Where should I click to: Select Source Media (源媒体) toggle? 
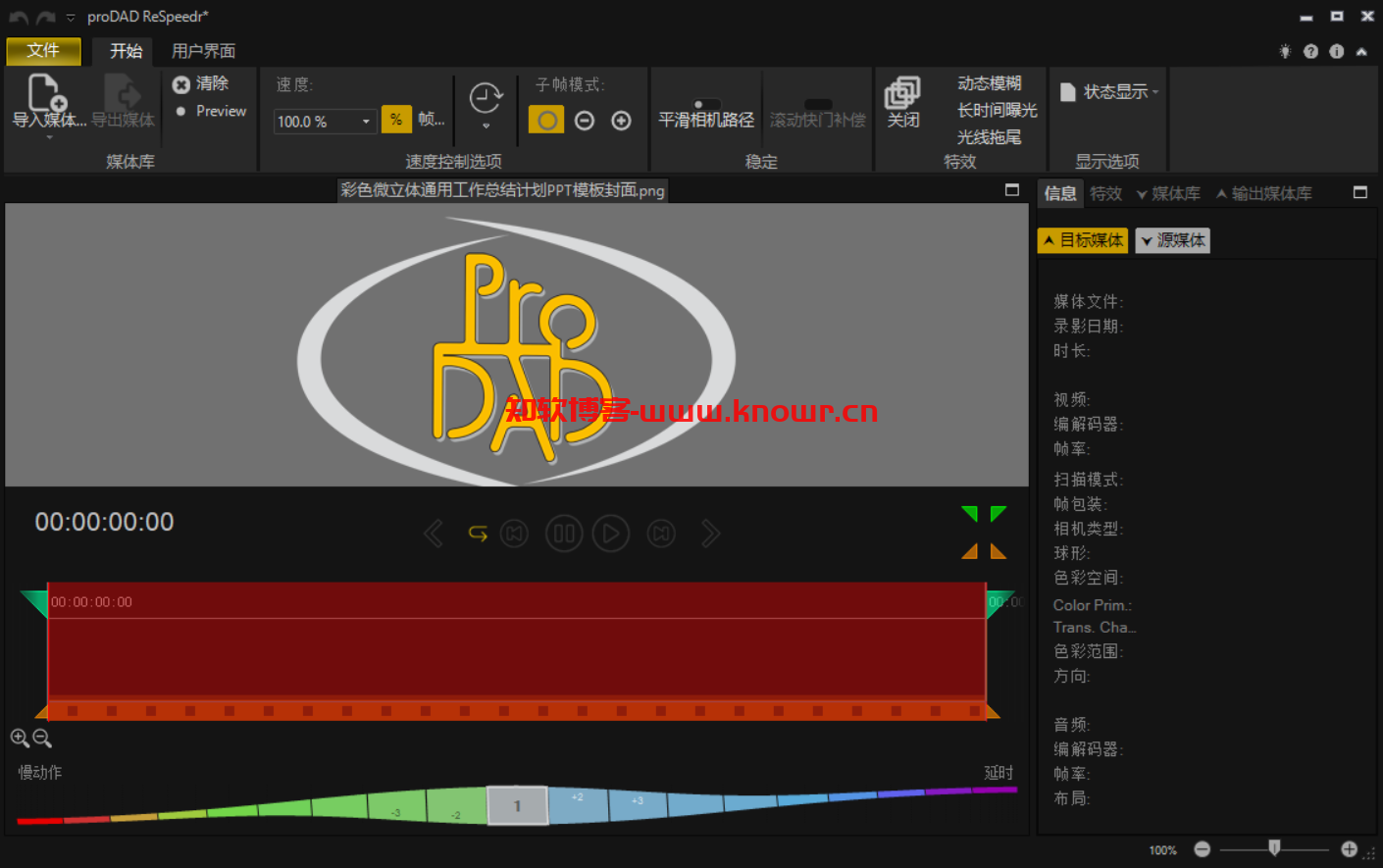click(x=1173, y=240)
